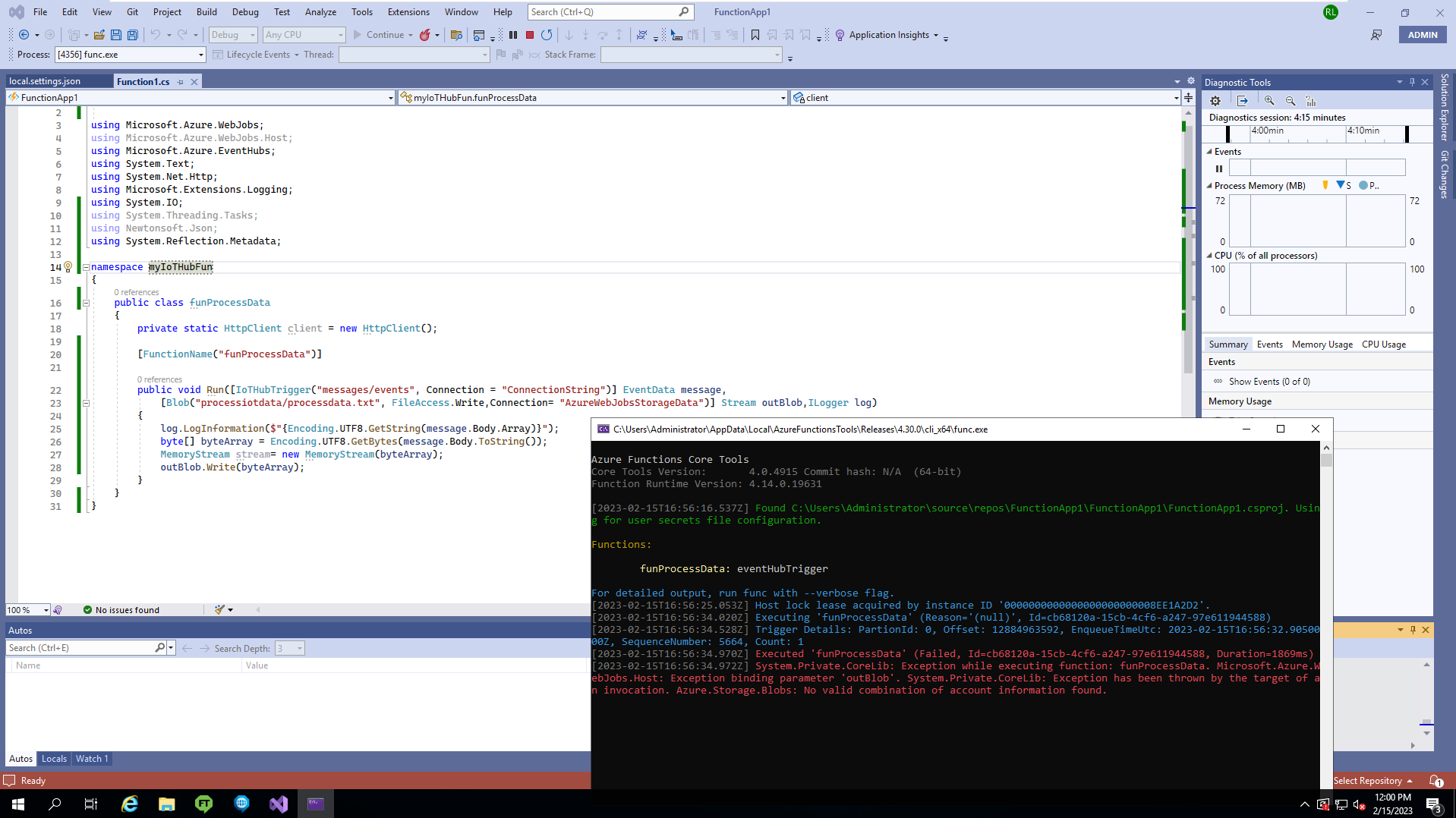
Task: Zoom in on the diagnostics timeline
Action: click(x=1271, y=99)
